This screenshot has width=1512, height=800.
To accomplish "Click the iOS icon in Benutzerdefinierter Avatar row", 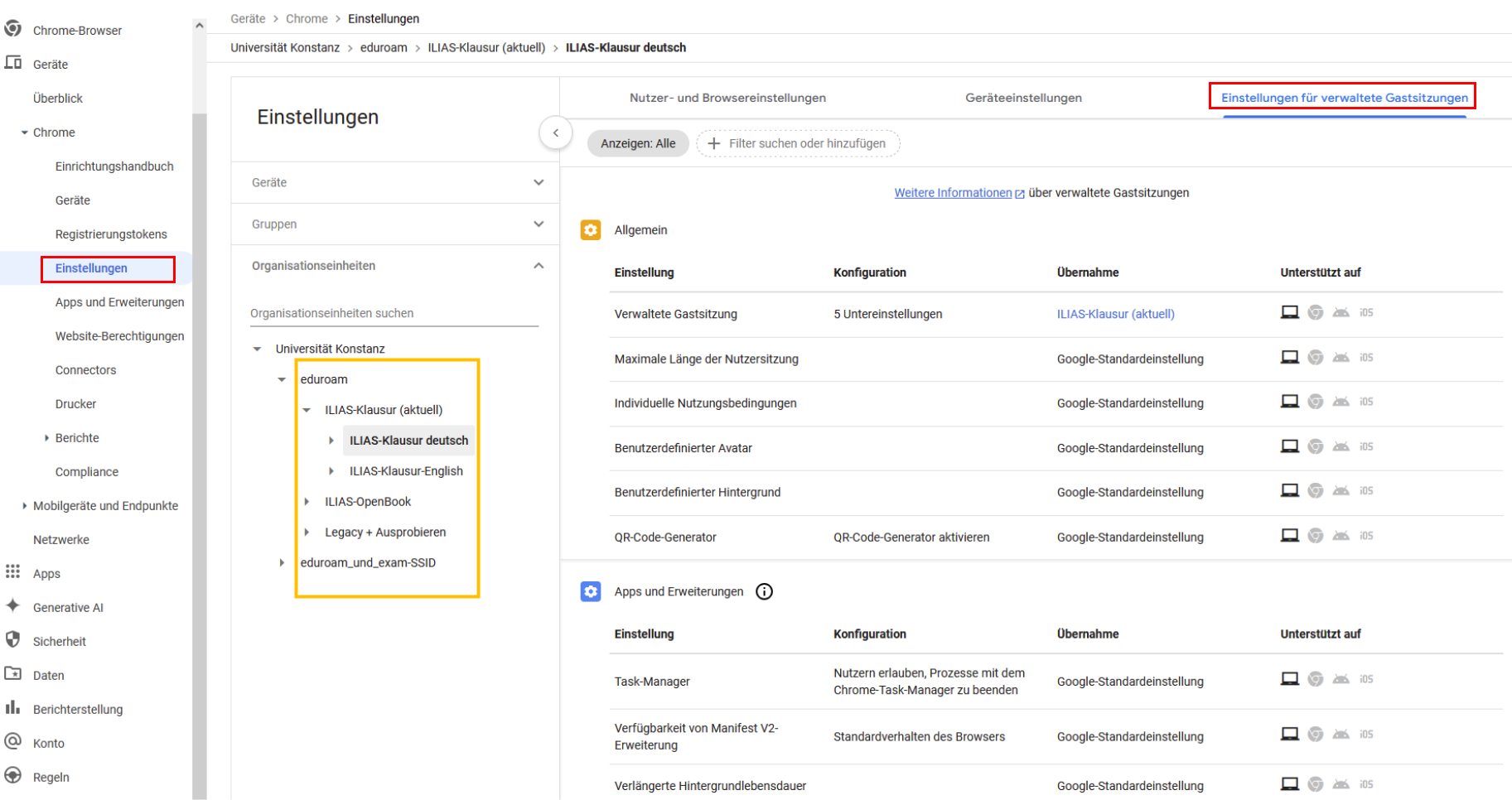I will point(1366,446).
